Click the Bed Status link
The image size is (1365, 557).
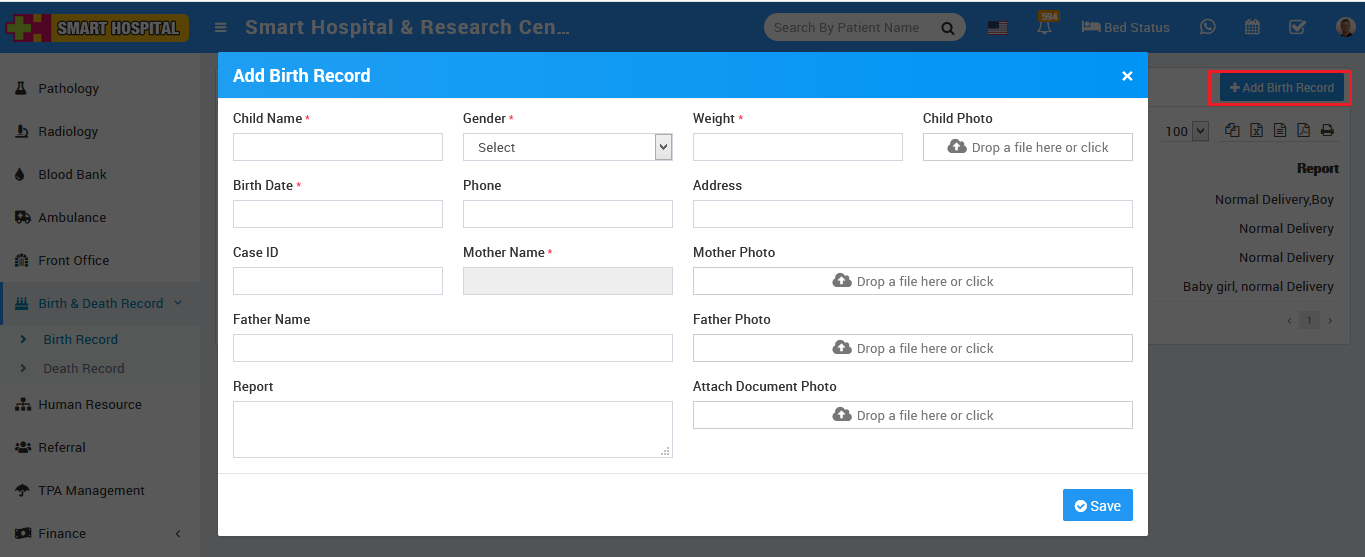[1126, 28]
